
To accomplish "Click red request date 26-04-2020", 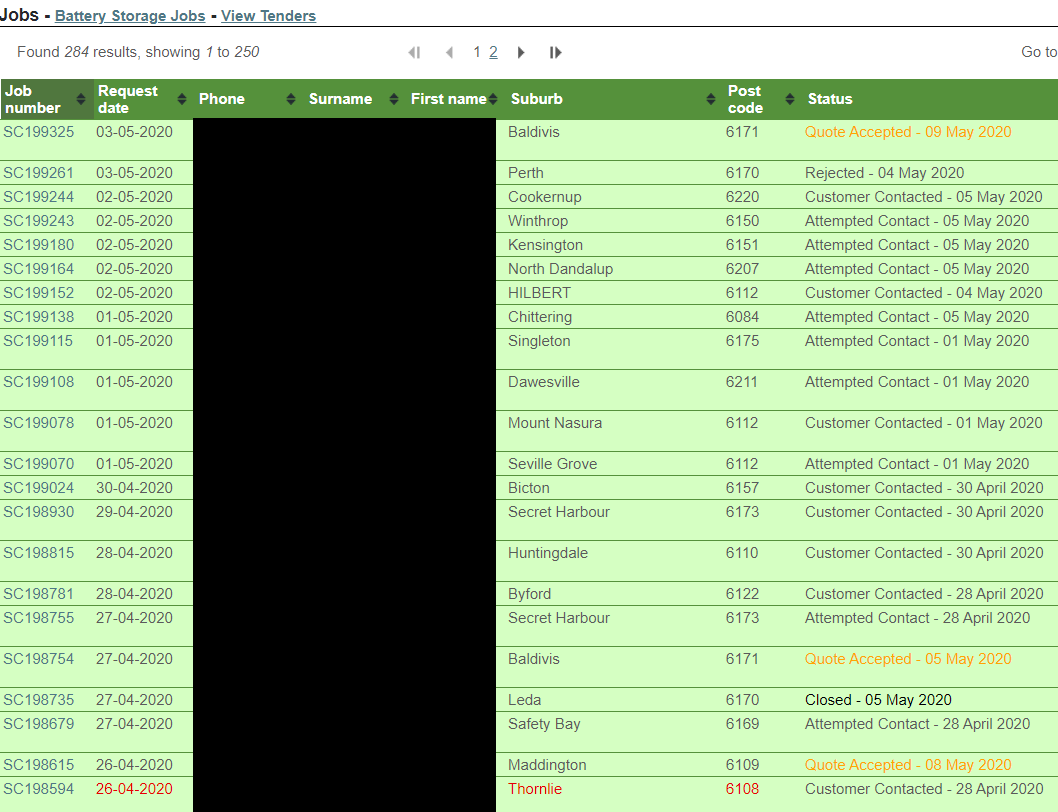I will (134, 789).
